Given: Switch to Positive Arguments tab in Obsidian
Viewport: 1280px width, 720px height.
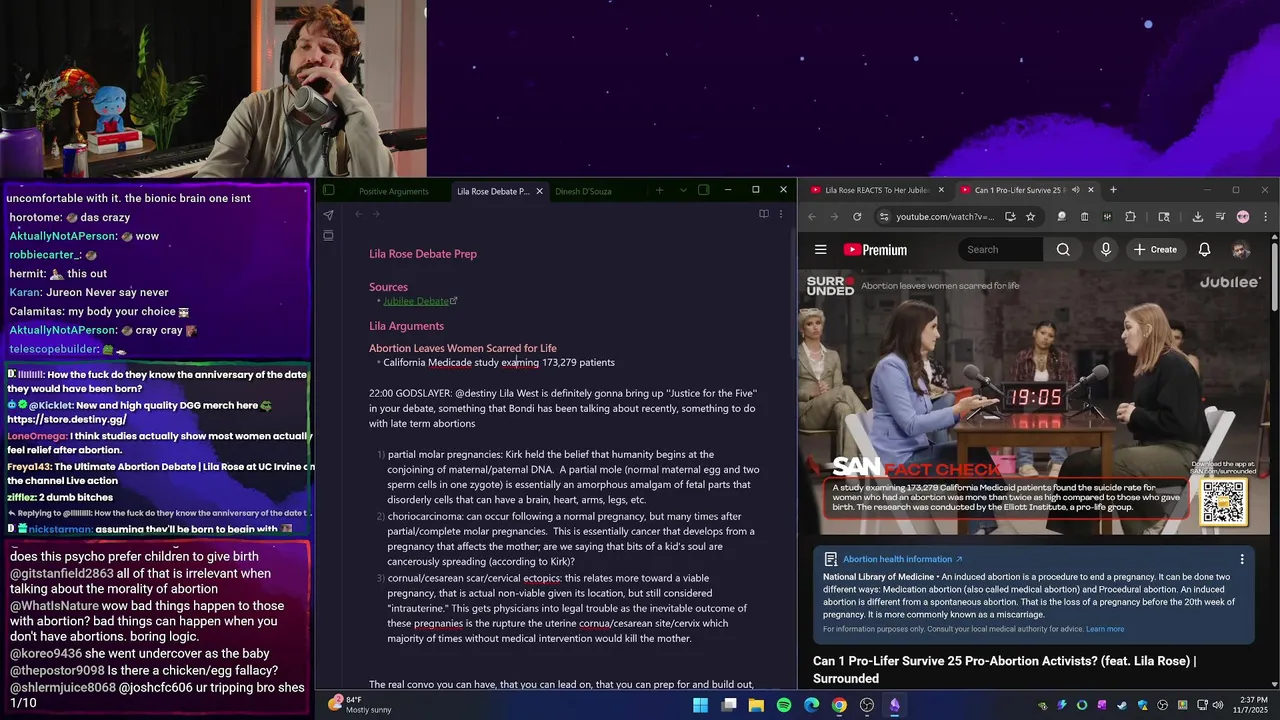Looking at the screenshot, I should [394, 191].
